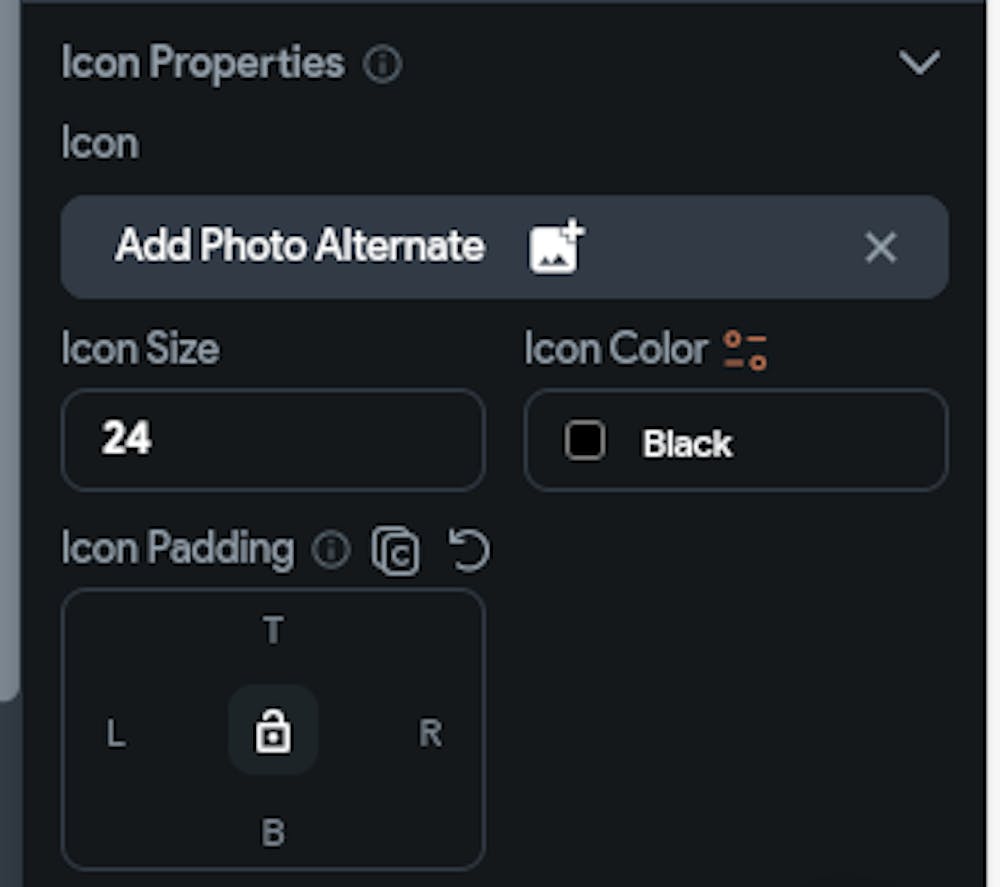Toggle the padding lock icon
1000x887 pixels.
pos(273,731)
